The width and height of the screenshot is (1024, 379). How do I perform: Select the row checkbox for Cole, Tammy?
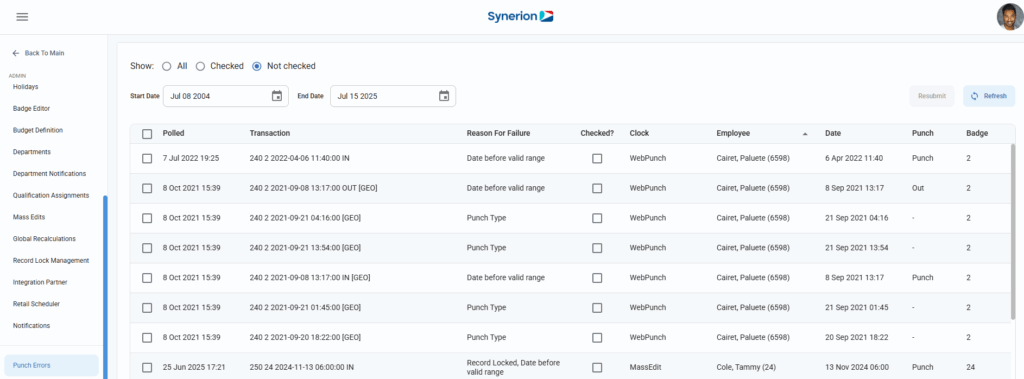coord(147,367)
